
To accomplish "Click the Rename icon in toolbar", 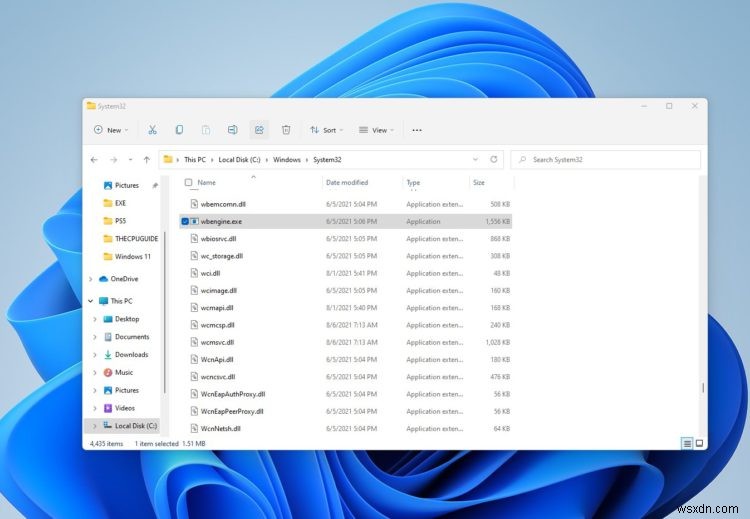I will point(232,130).
